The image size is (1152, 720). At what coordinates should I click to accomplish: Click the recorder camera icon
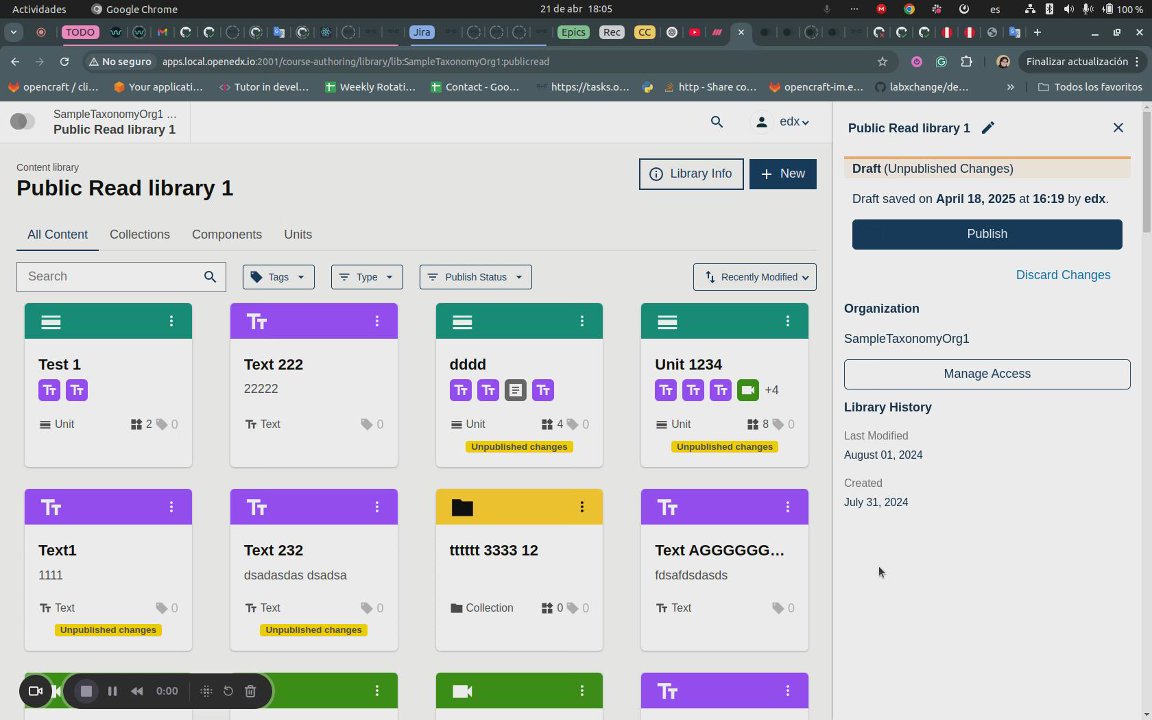point(35,691)
